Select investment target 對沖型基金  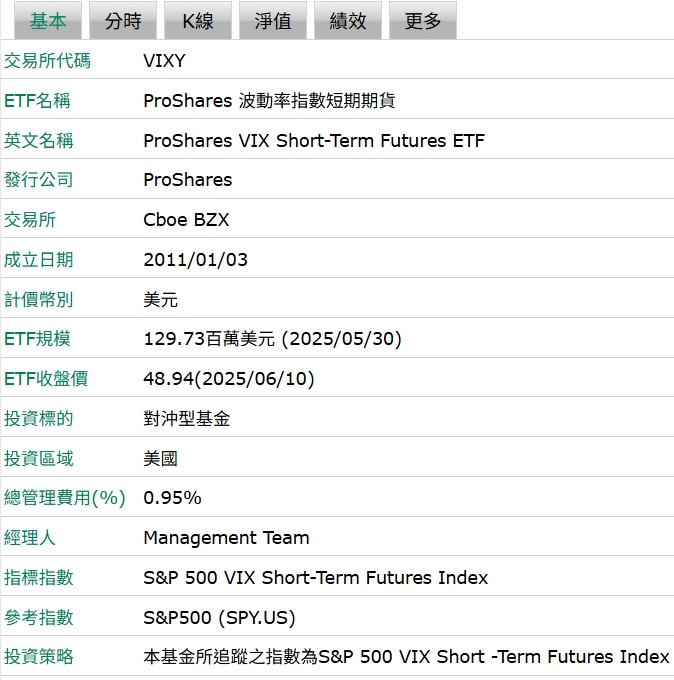(x=186, y=418)
